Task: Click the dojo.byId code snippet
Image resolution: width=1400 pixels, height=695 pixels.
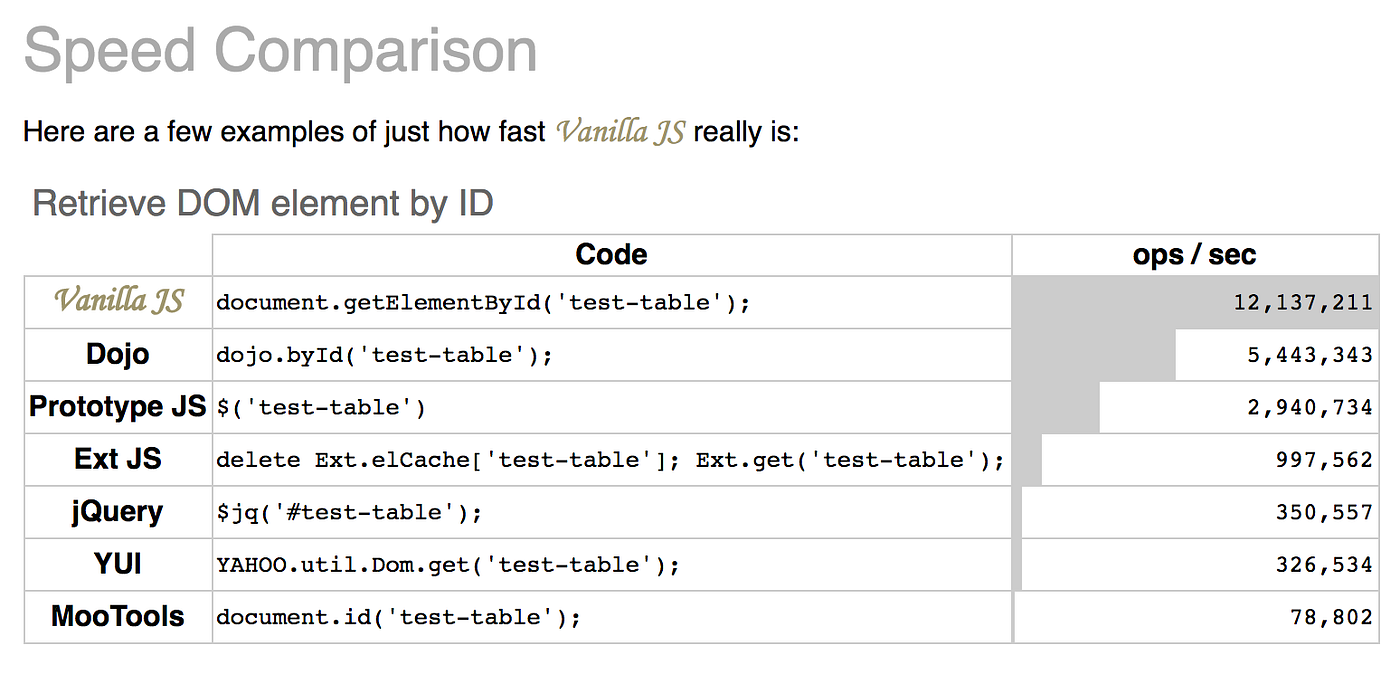Action: click(384, 355)
